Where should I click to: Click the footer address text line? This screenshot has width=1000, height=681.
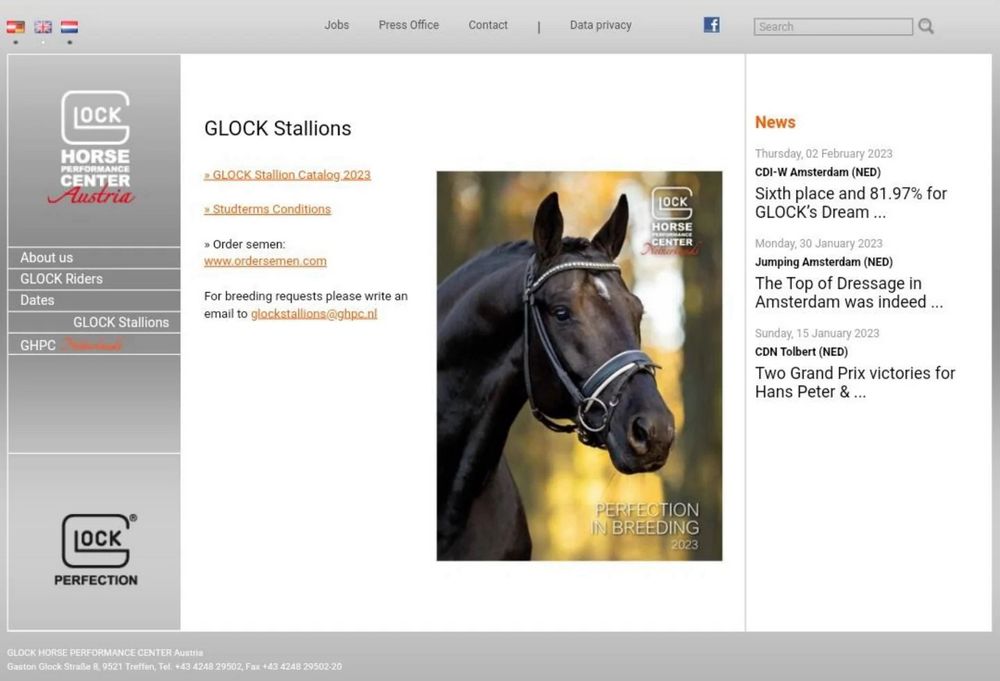click(174, 666)
